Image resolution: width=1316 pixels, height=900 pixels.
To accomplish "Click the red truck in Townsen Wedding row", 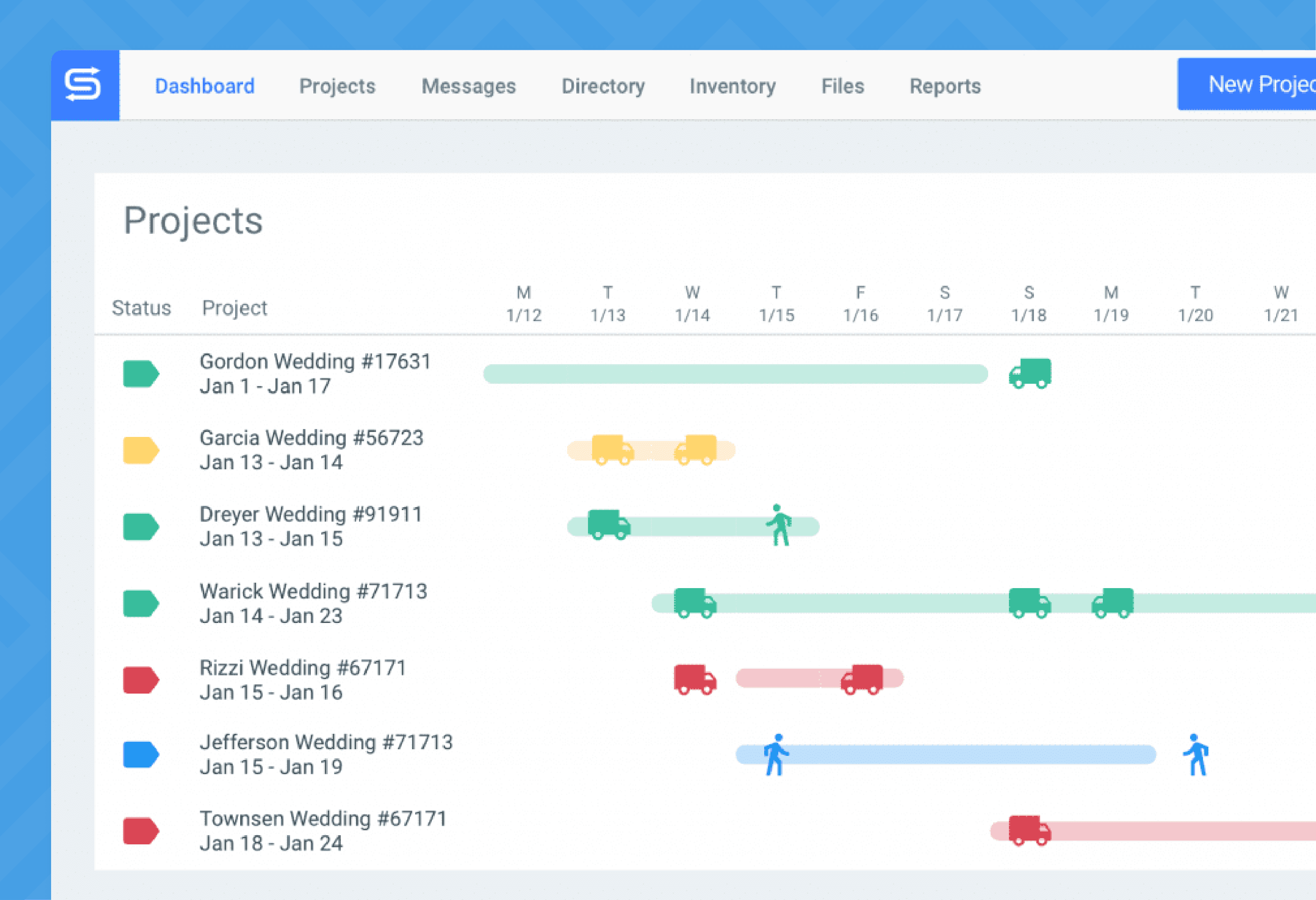I will [1030, 831].
